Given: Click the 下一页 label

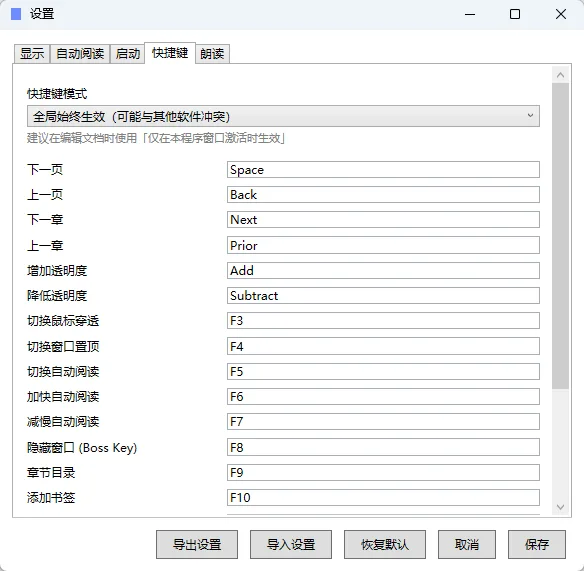Looking at the screenshot, I should click(x=45, y=170).
